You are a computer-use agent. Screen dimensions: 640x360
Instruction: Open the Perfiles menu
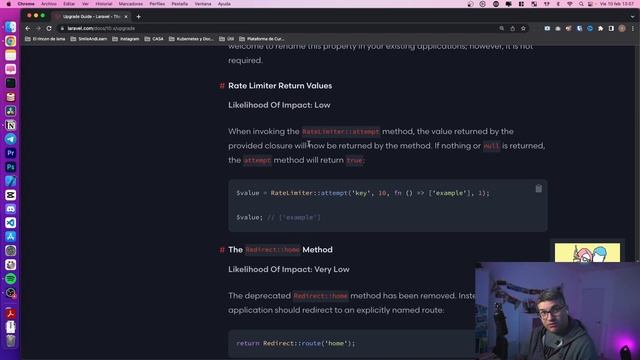(x=157, y=4)
